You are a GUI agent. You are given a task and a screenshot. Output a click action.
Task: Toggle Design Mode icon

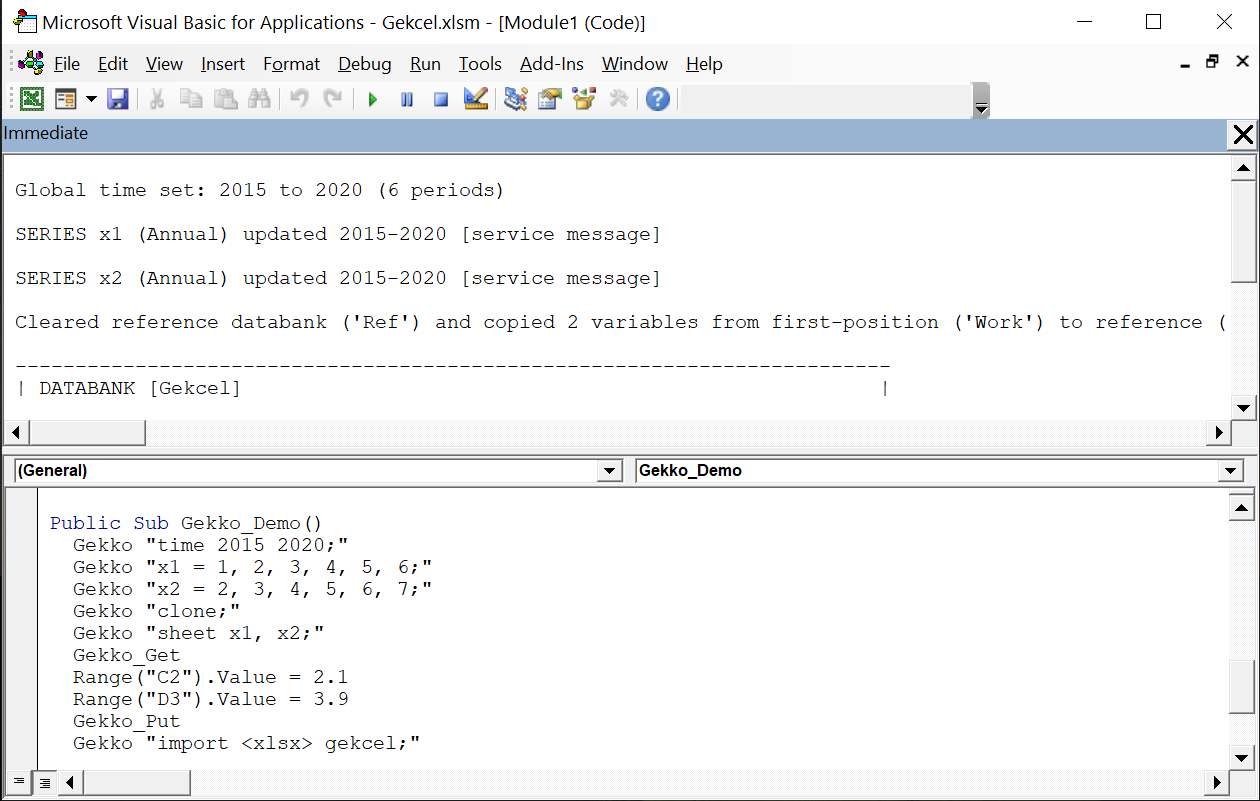pos(475,99)
